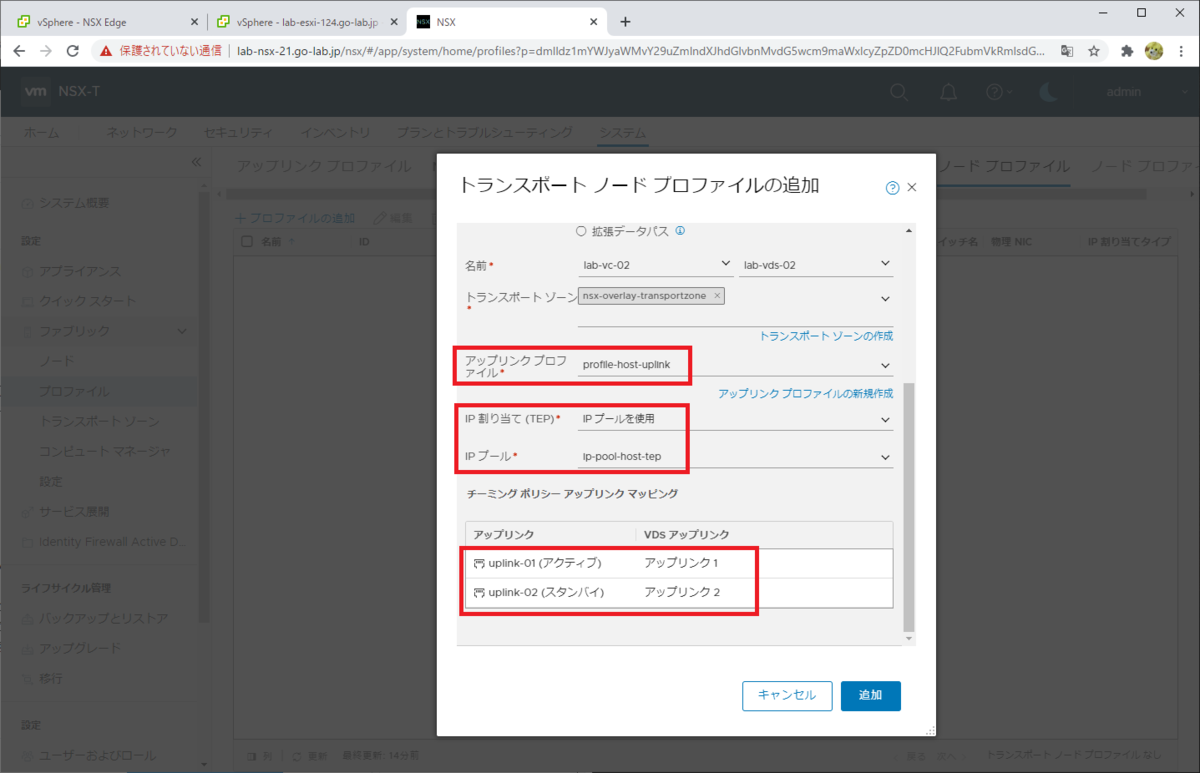Open the help icon in dialog header
This screenshot has width=1200, height=773.
(892, 187)
